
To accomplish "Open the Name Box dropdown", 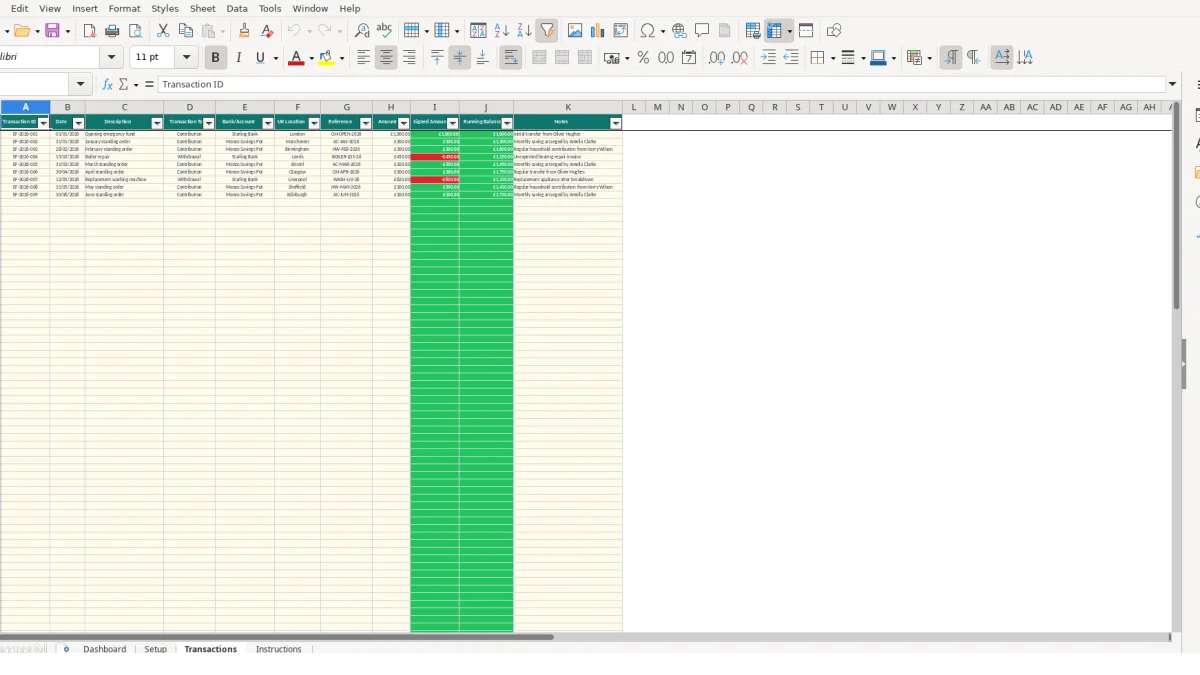I will (82, 85).
